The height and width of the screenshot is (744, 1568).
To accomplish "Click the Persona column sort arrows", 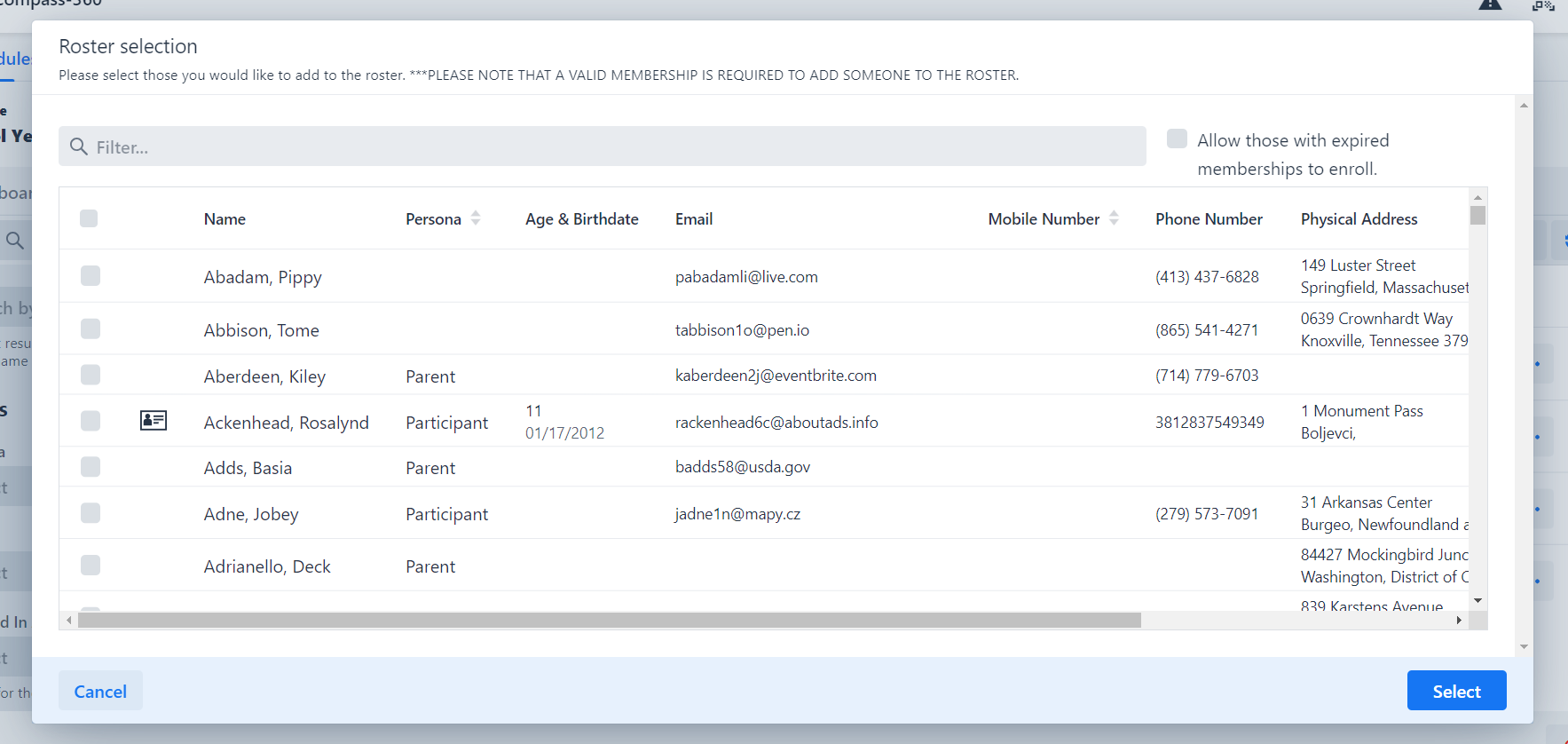I will (476, 218).
